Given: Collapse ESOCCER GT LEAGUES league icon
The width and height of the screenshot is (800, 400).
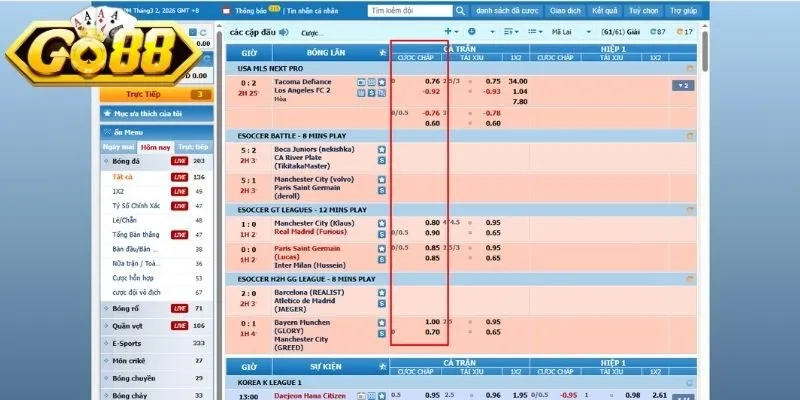Looking at the screenshot, I should point(690,210).
